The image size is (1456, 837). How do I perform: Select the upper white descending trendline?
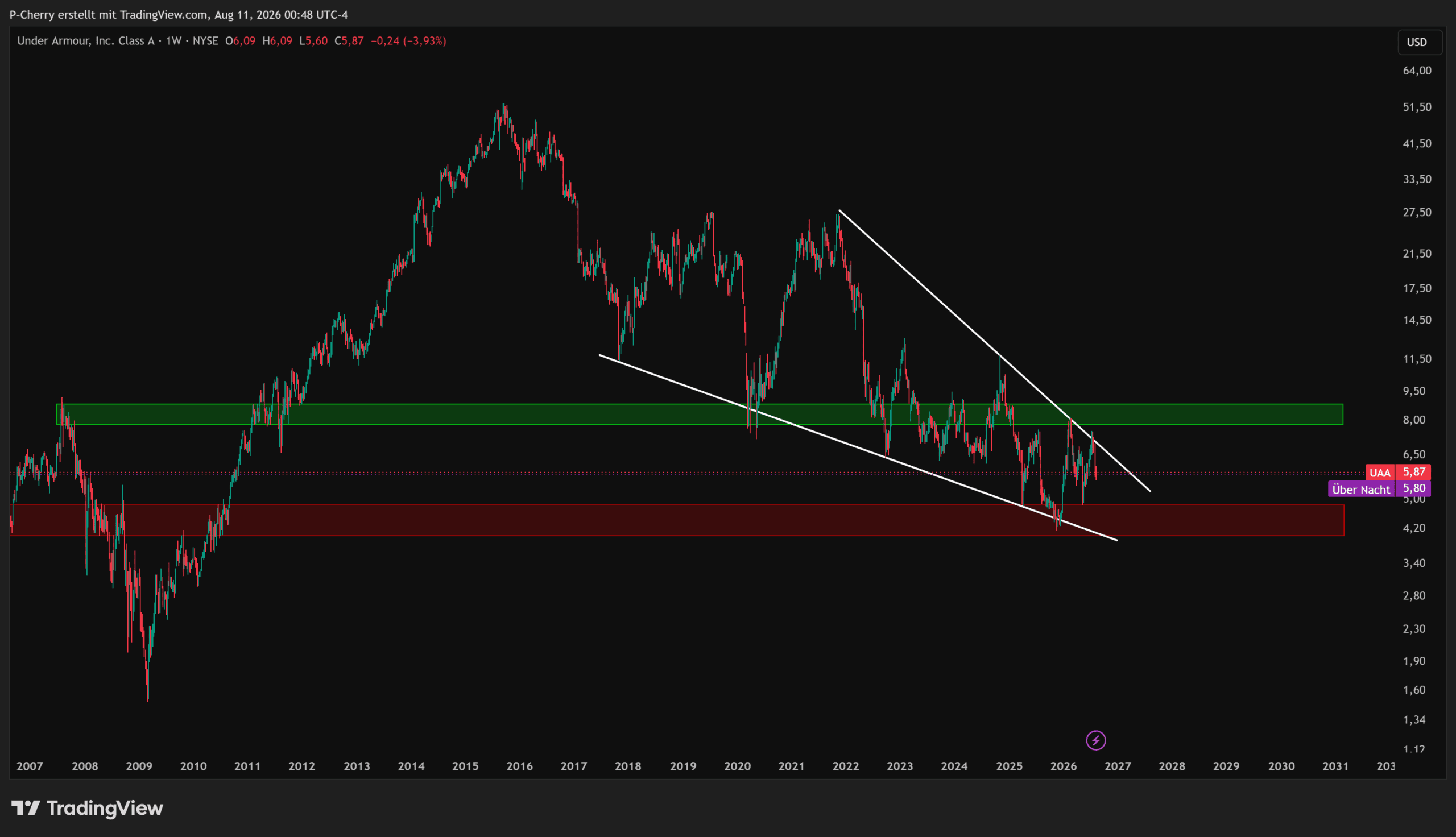[994, 351]
